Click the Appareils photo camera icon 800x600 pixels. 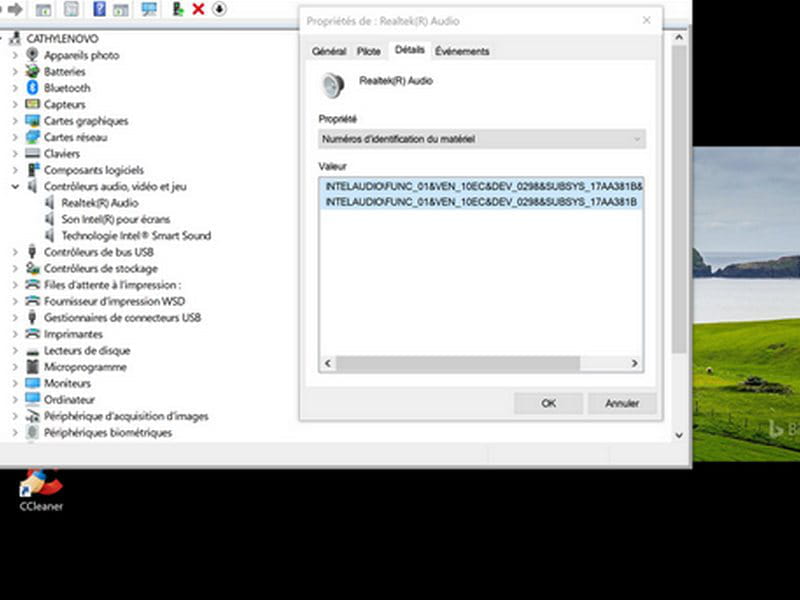32,55
